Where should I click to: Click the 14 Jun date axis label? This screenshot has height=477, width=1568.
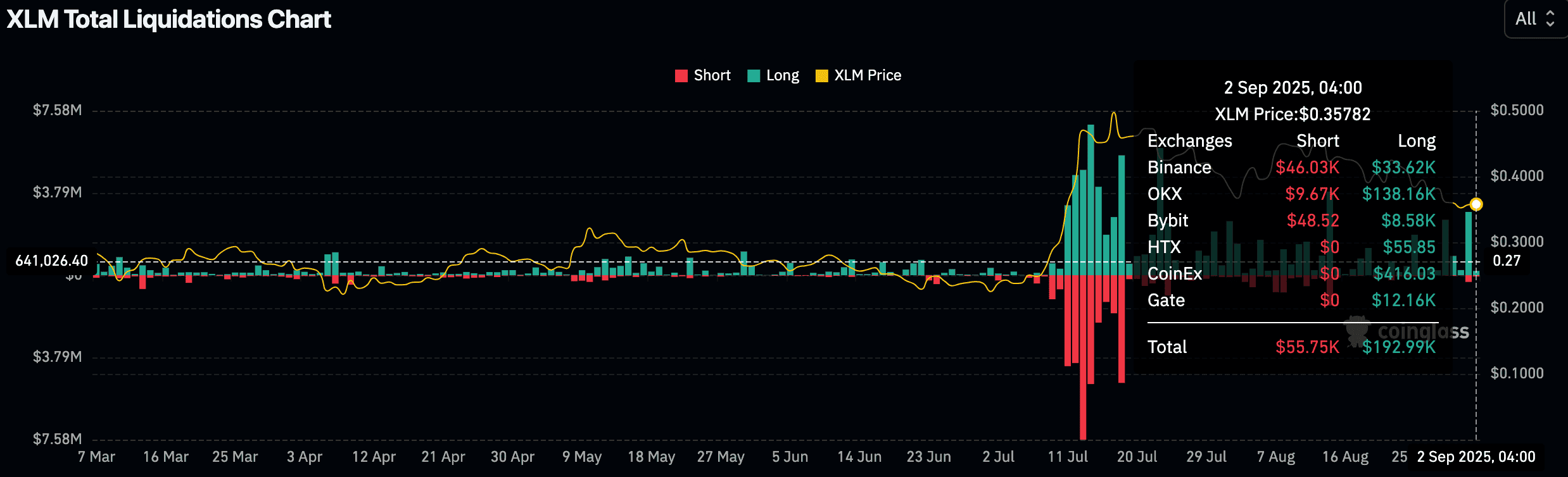(859, 457)
